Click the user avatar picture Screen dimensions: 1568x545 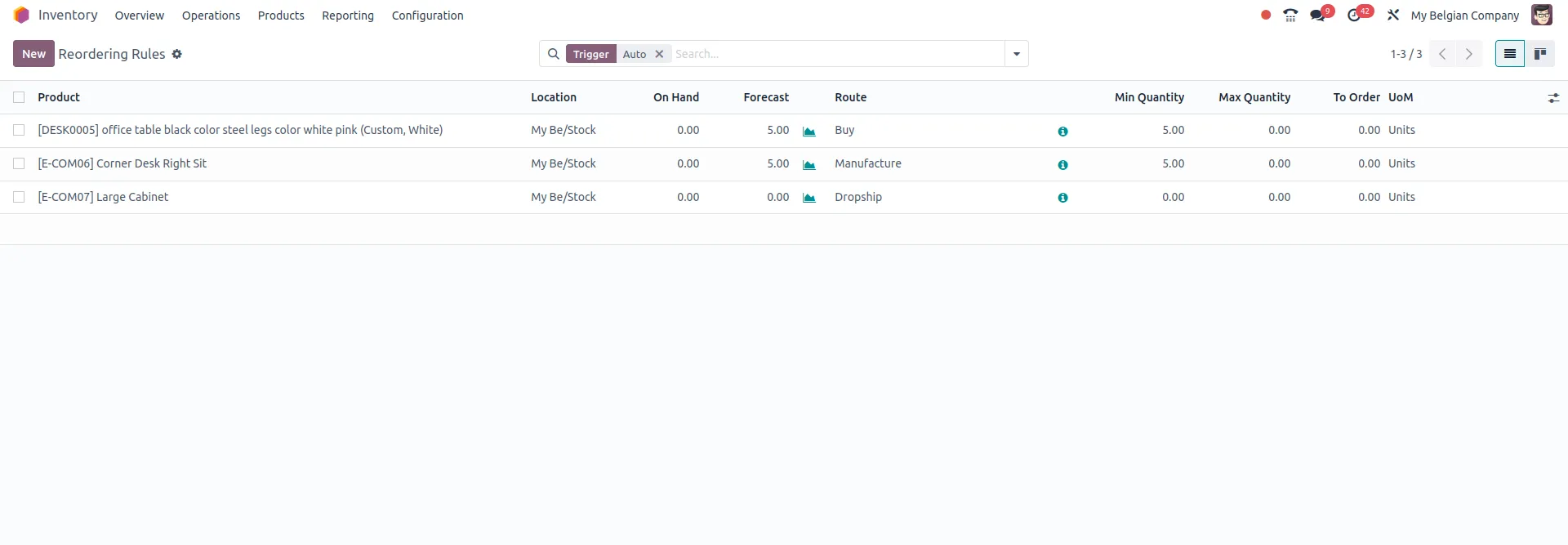1541,15
